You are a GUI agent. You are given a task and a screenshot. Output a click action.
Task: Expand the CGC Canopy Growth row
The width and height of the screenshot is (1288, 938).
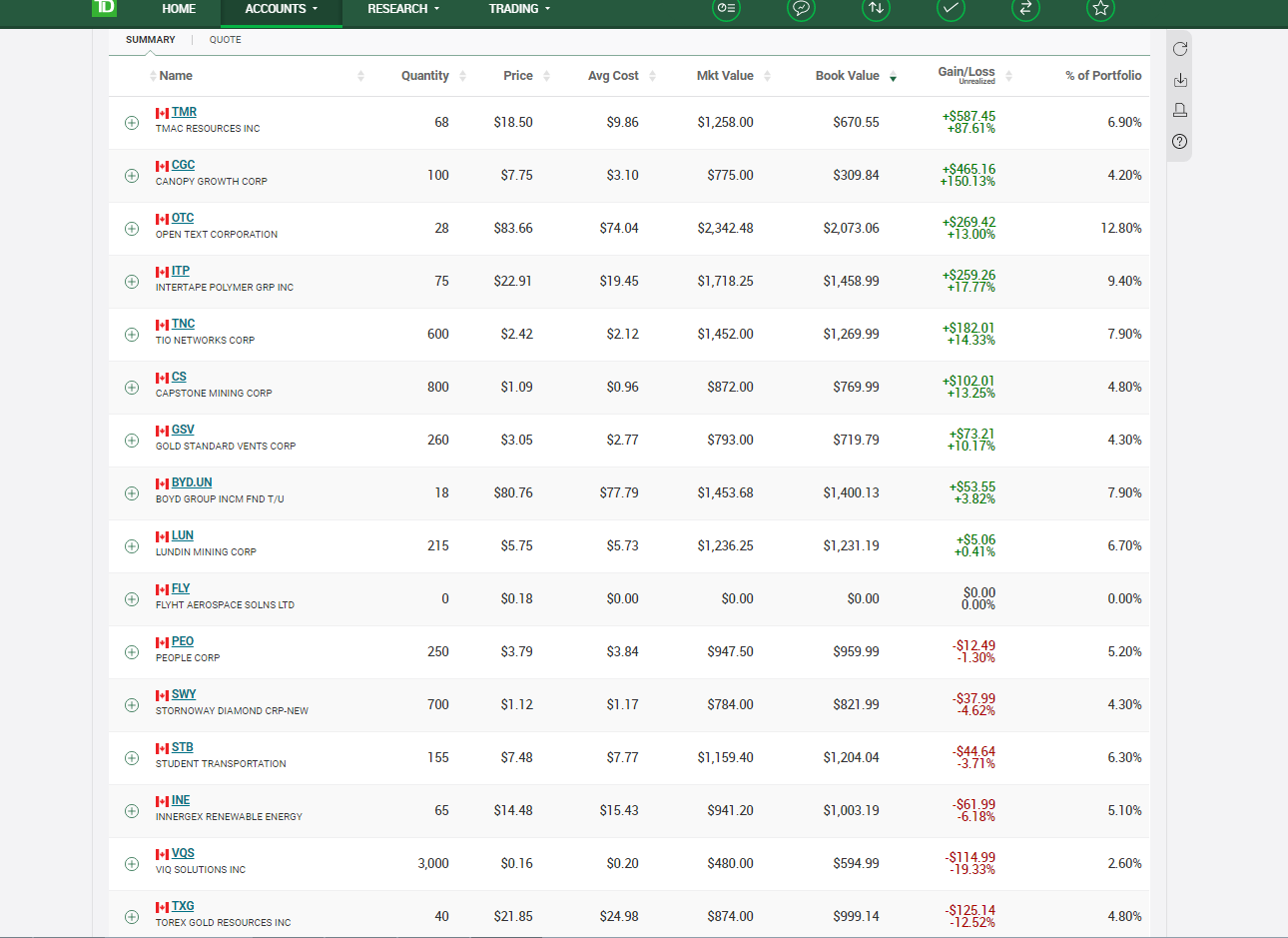pos(131,176)
